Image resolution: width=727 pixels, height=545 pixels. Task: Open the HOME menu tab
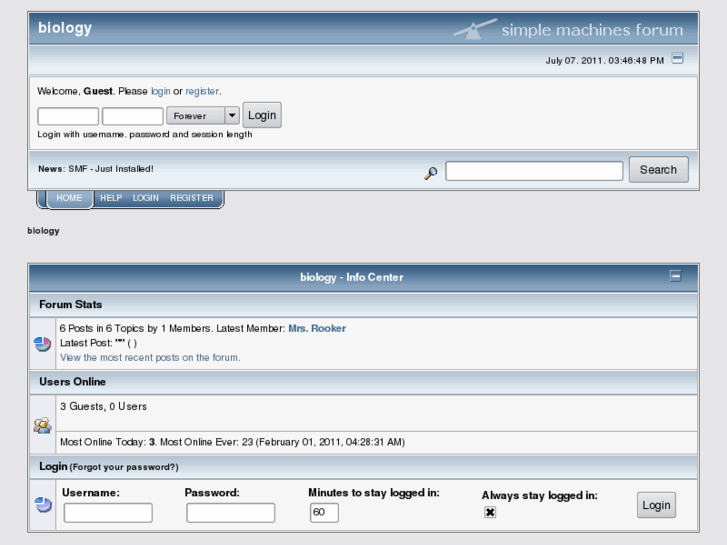pyautogui.click(x=69, y=198)
